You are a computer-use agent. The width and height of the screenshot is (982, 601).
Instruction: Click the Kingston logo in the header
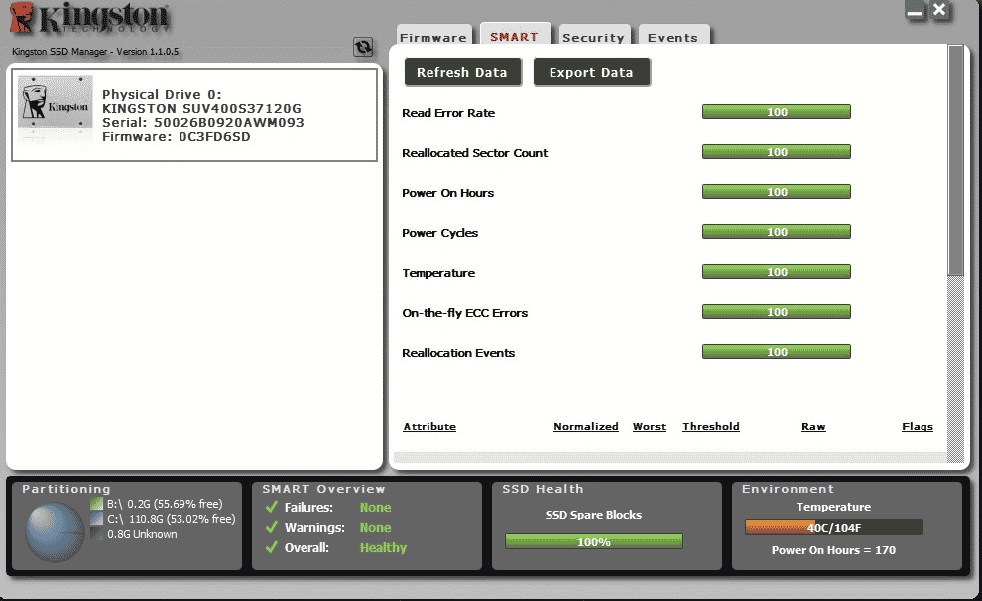pyautogui.click(x=91, y=21)
